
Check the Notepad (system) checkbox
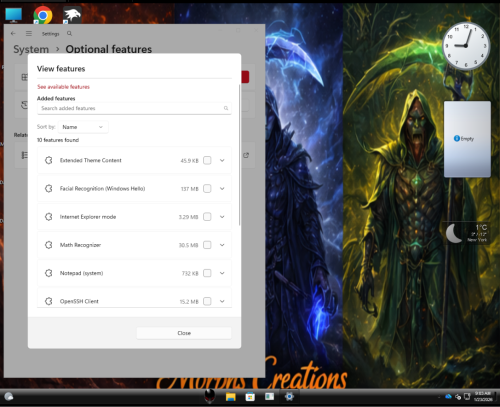point(207,273)
